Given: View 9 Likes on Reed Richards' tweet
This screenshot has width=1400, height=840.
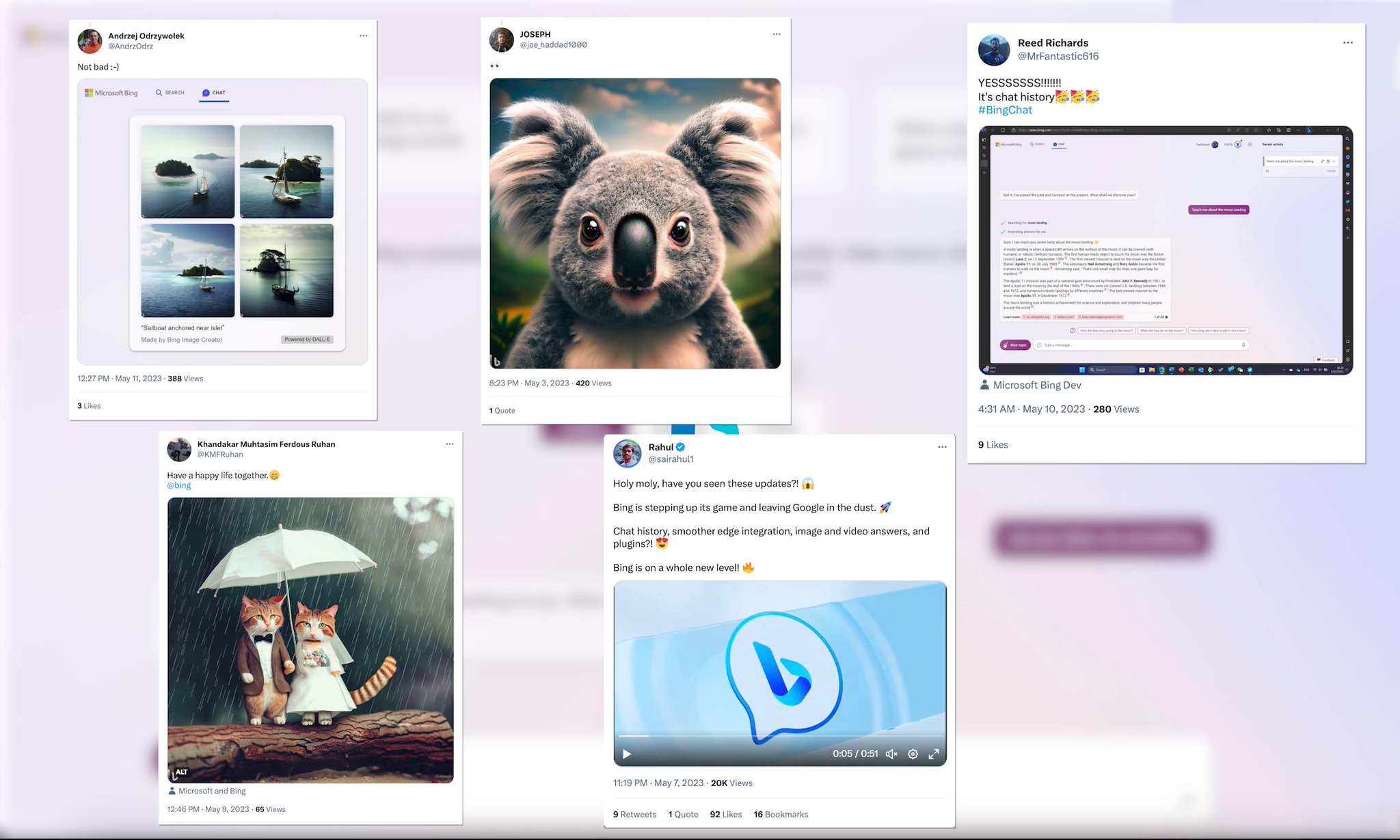Looking at the screenshot, I should click(x=993, y=445).
